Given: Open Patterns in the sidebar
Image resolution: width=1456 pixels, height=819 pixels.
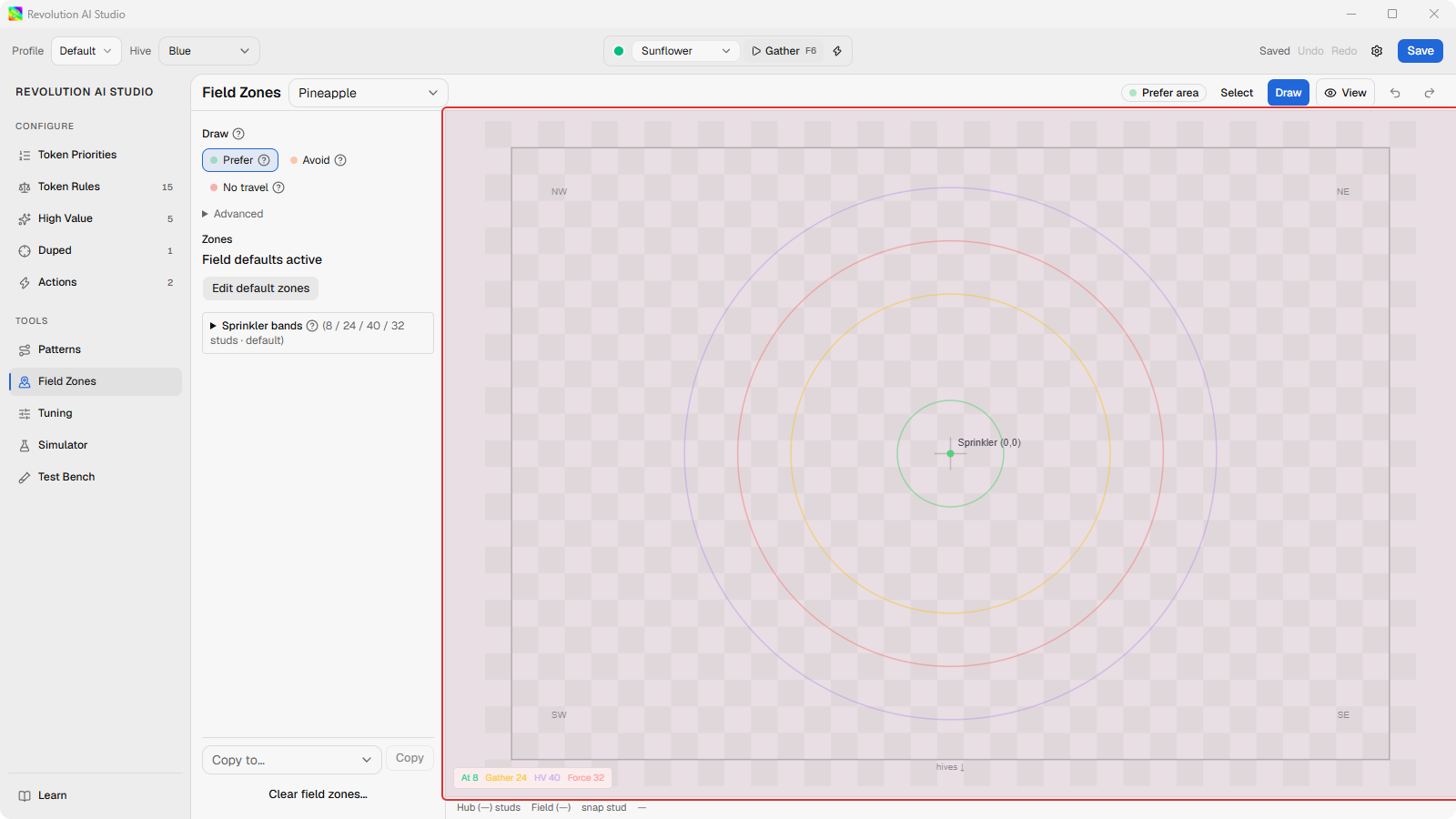Looking at the screenshot, I should pyautogui.click(x=96, y=349).
